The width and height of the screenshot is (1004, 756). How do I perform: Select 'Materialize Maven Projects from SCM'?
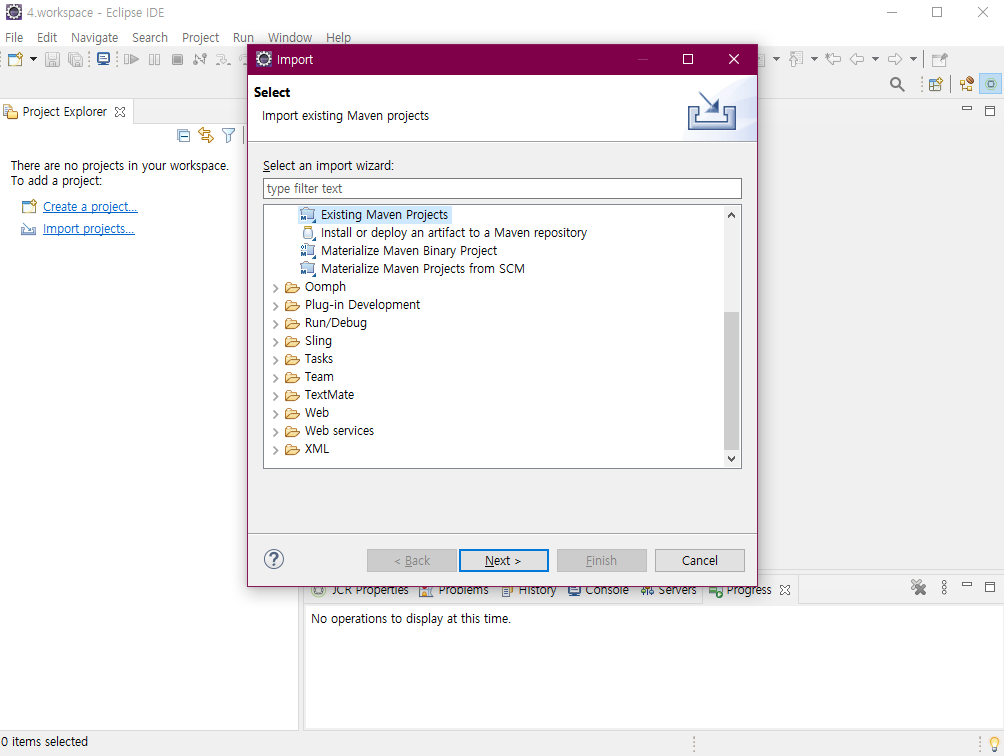[x=423, y=268]
